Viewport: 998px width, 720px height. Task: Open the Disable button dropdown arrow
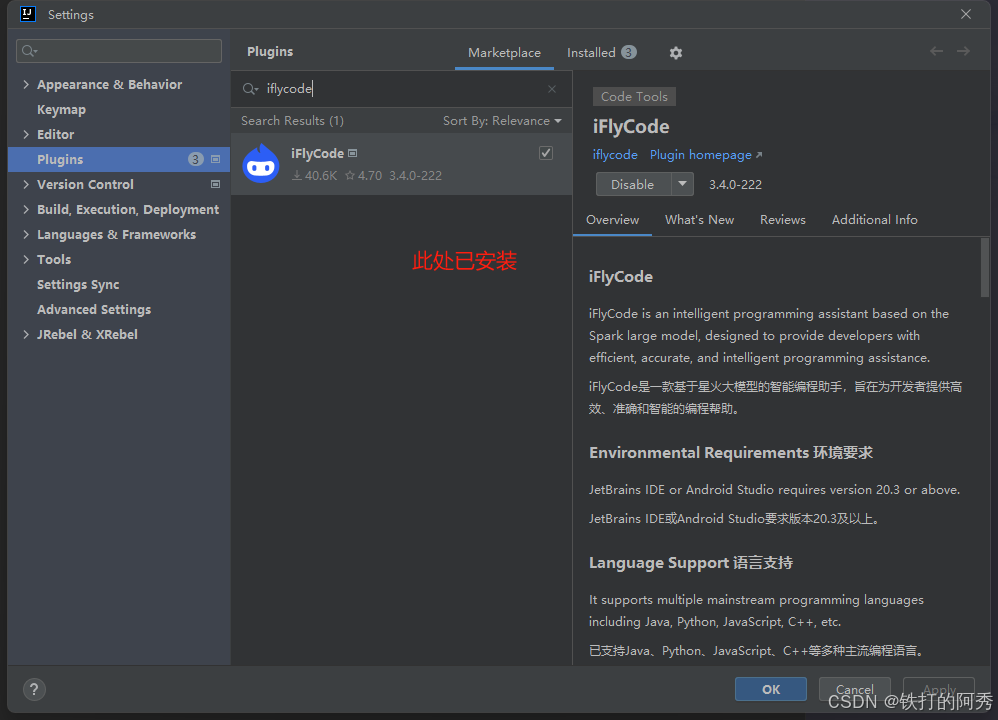[x=682, y=184]
